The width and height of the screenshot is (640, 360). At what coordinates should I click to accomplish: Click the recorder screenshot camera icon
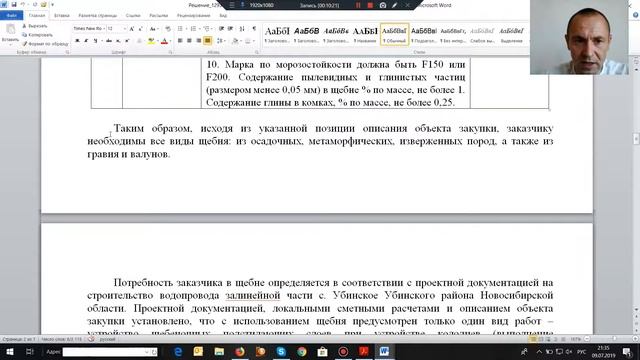coord(383,5)
